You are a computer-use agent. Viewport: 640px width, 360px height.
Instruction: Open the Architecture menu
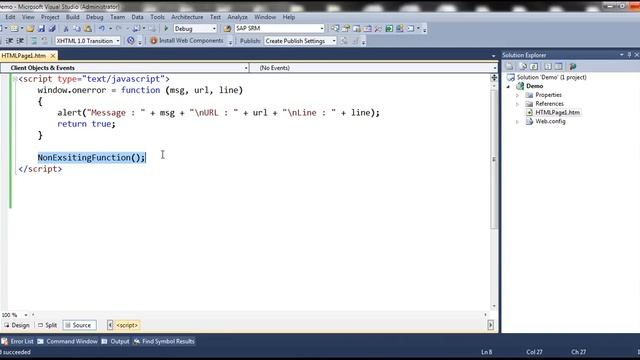tap(187, 17)
